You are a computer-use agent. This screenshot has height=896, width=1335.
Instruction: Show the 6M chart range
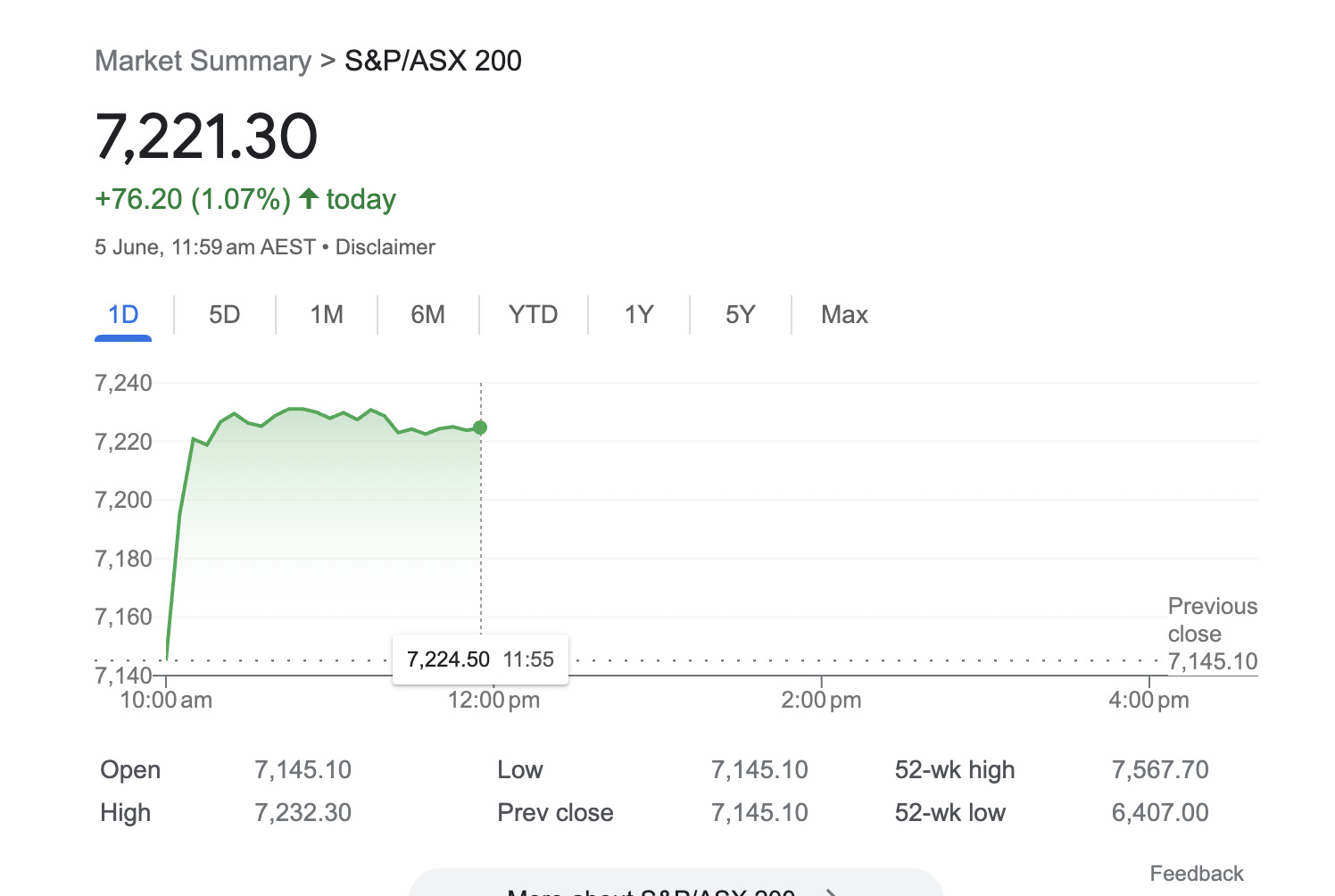coord(428,315)
